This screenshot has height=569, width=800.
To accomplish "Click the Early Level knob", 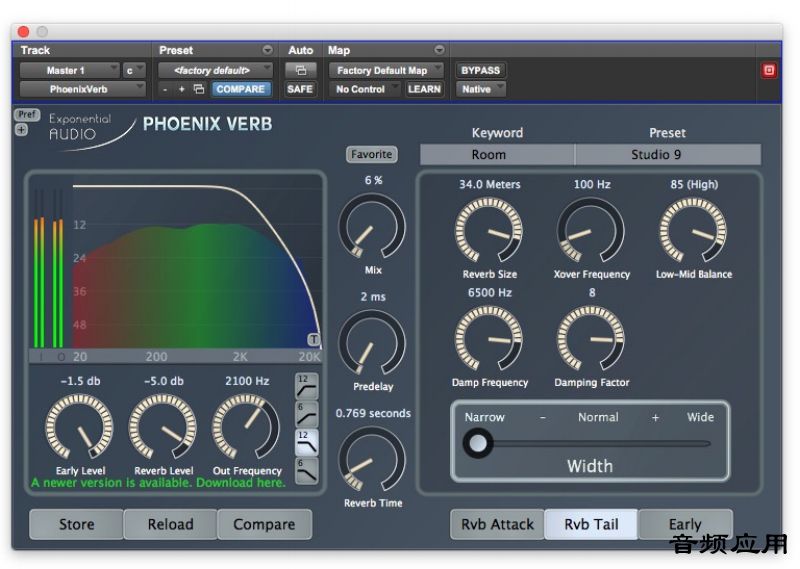I will [79, 427].
